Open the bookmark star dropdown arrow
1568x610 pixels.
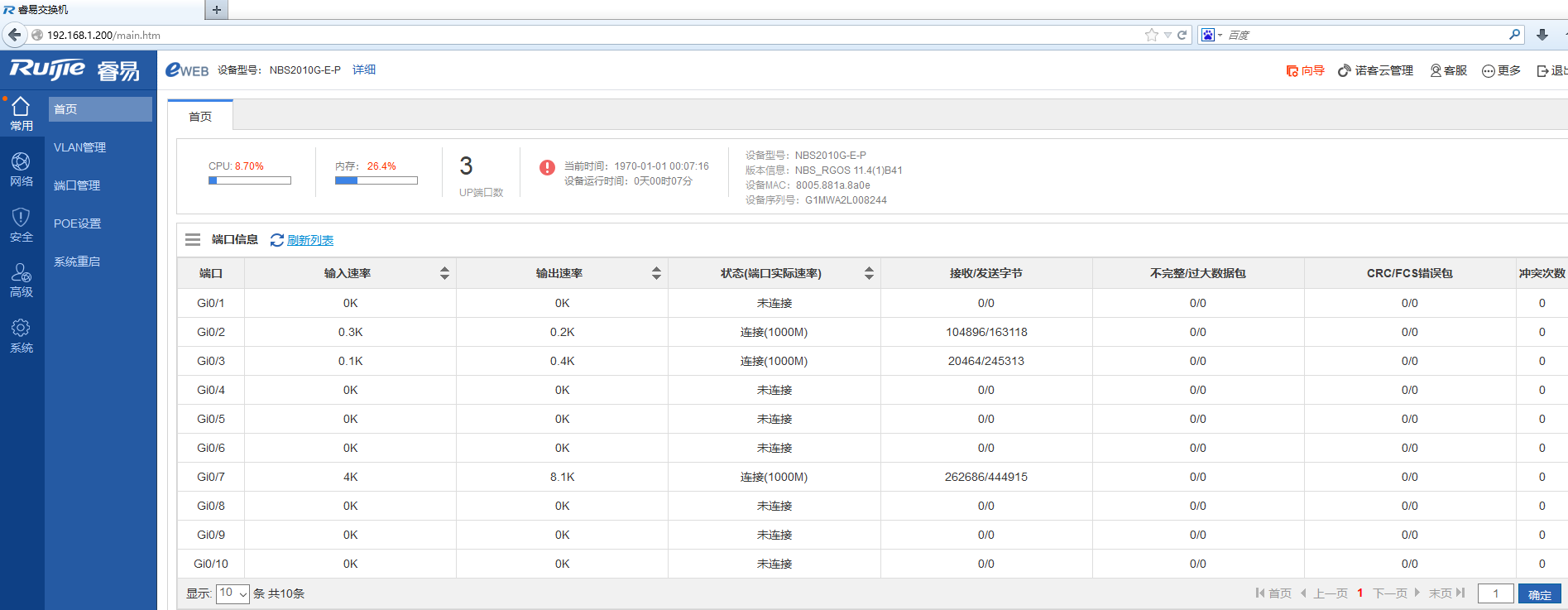[x=1168, y=35]
